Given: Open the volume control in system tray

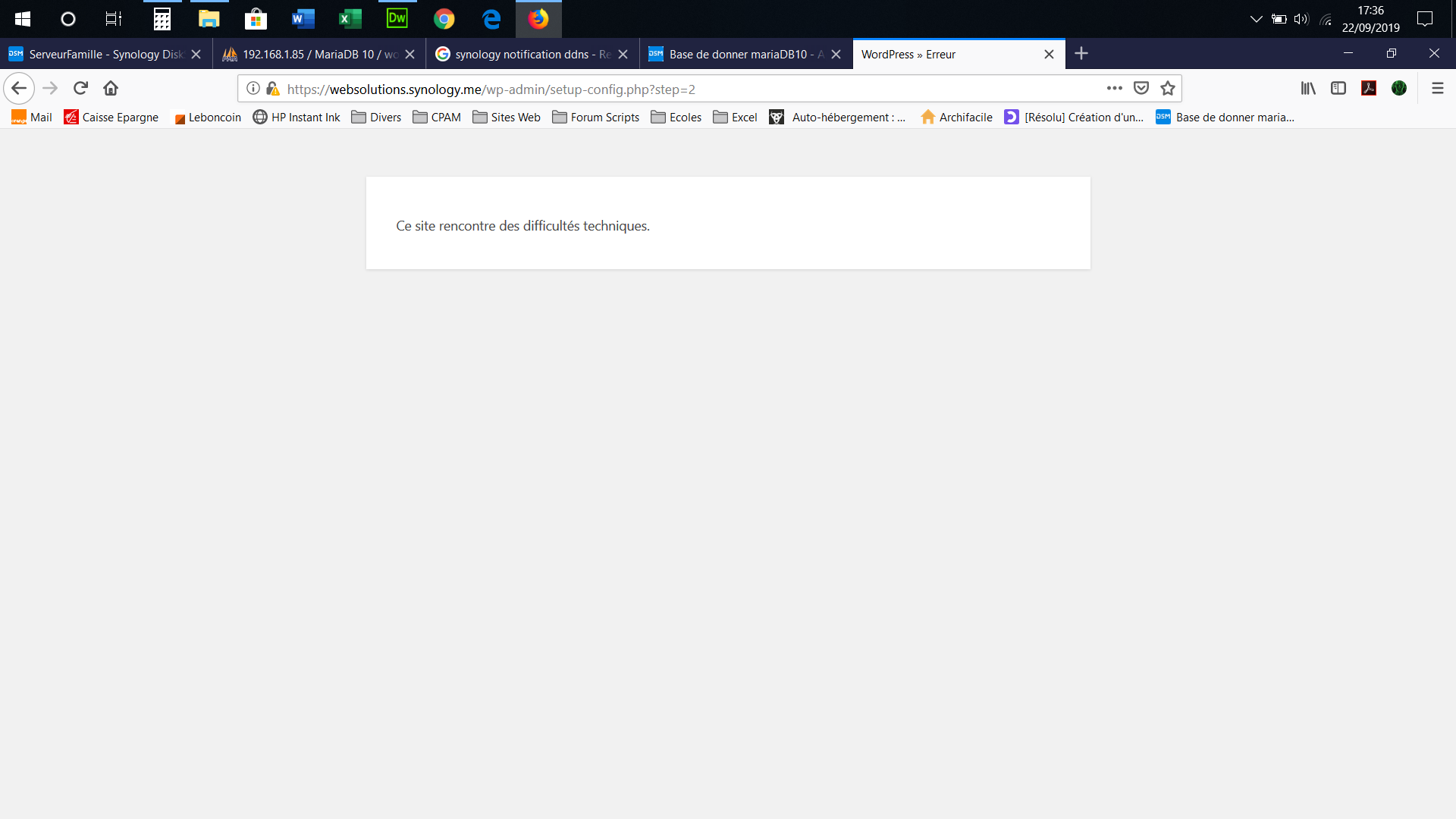Looking at the screenshot, I should (x=1301, y=19).
